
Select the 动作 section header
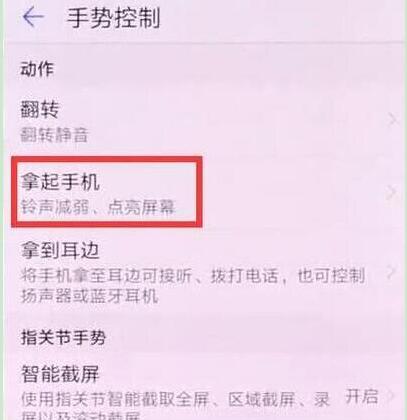coord(37,69)
